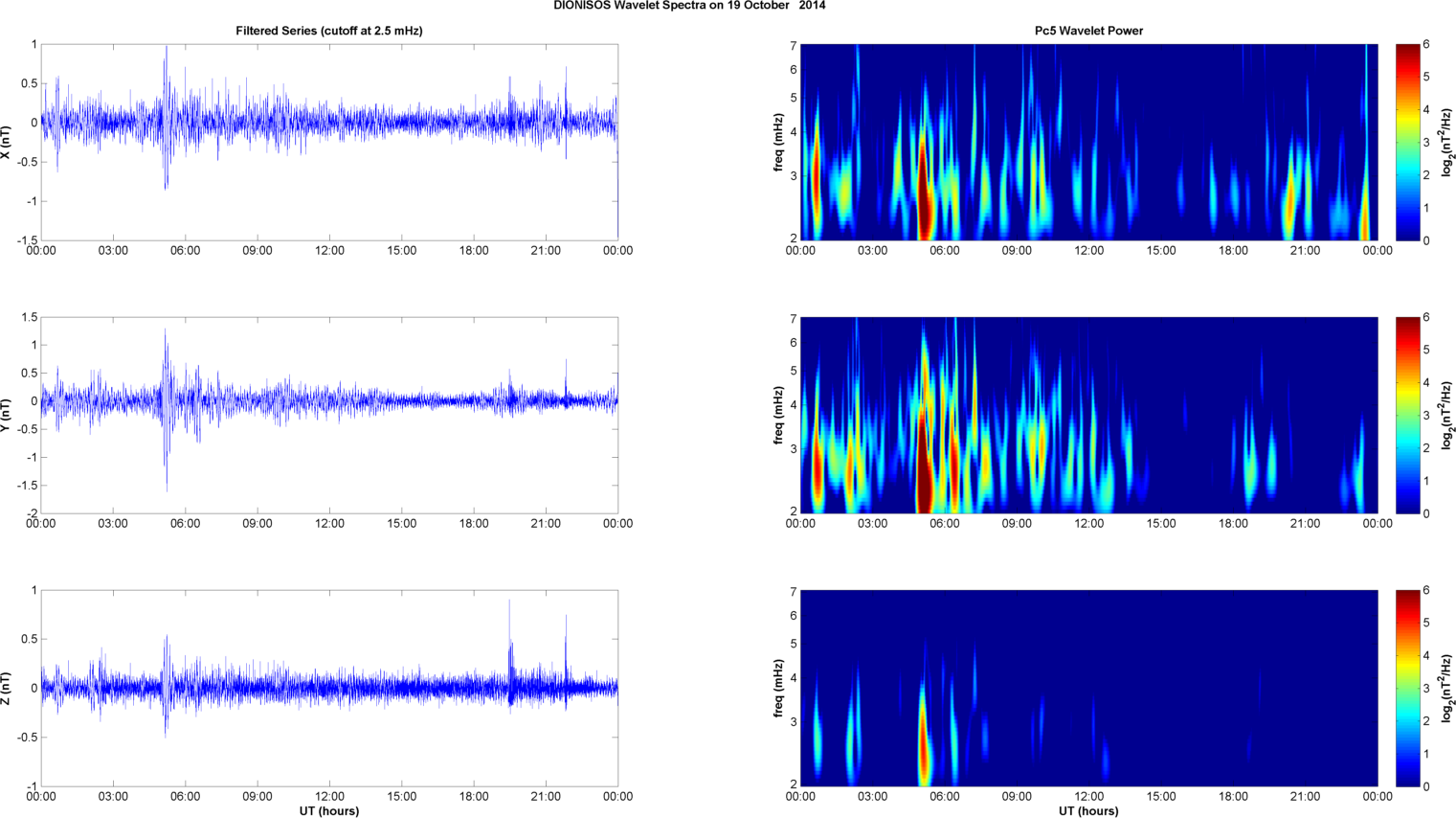Image resolution: width=1456 pixels, height=818 pixels.
Task: Select the 'DIONISOS Wavelet Spectra on 19 October 2014' title
Action: point(689,6)
